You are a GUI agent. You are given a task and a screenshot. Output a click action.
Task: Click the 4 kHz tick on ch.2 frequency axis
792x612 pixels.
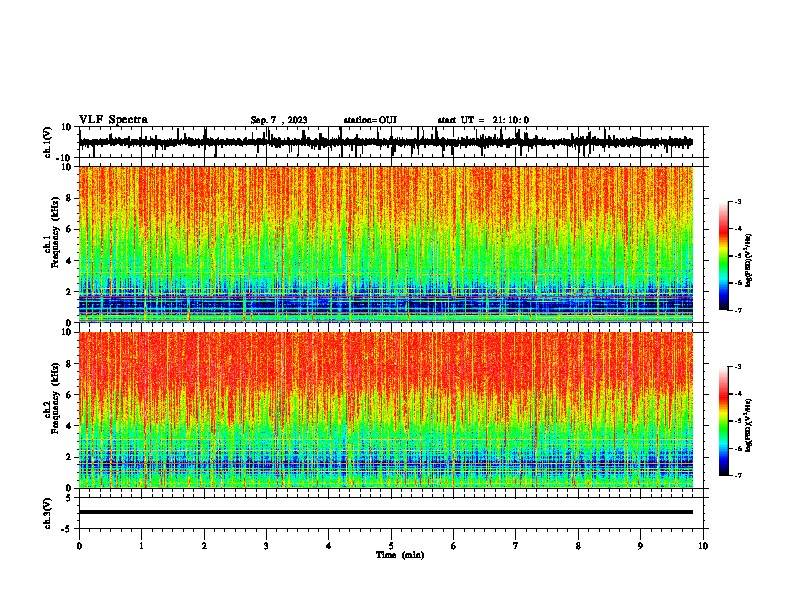(x=69, y=426)
